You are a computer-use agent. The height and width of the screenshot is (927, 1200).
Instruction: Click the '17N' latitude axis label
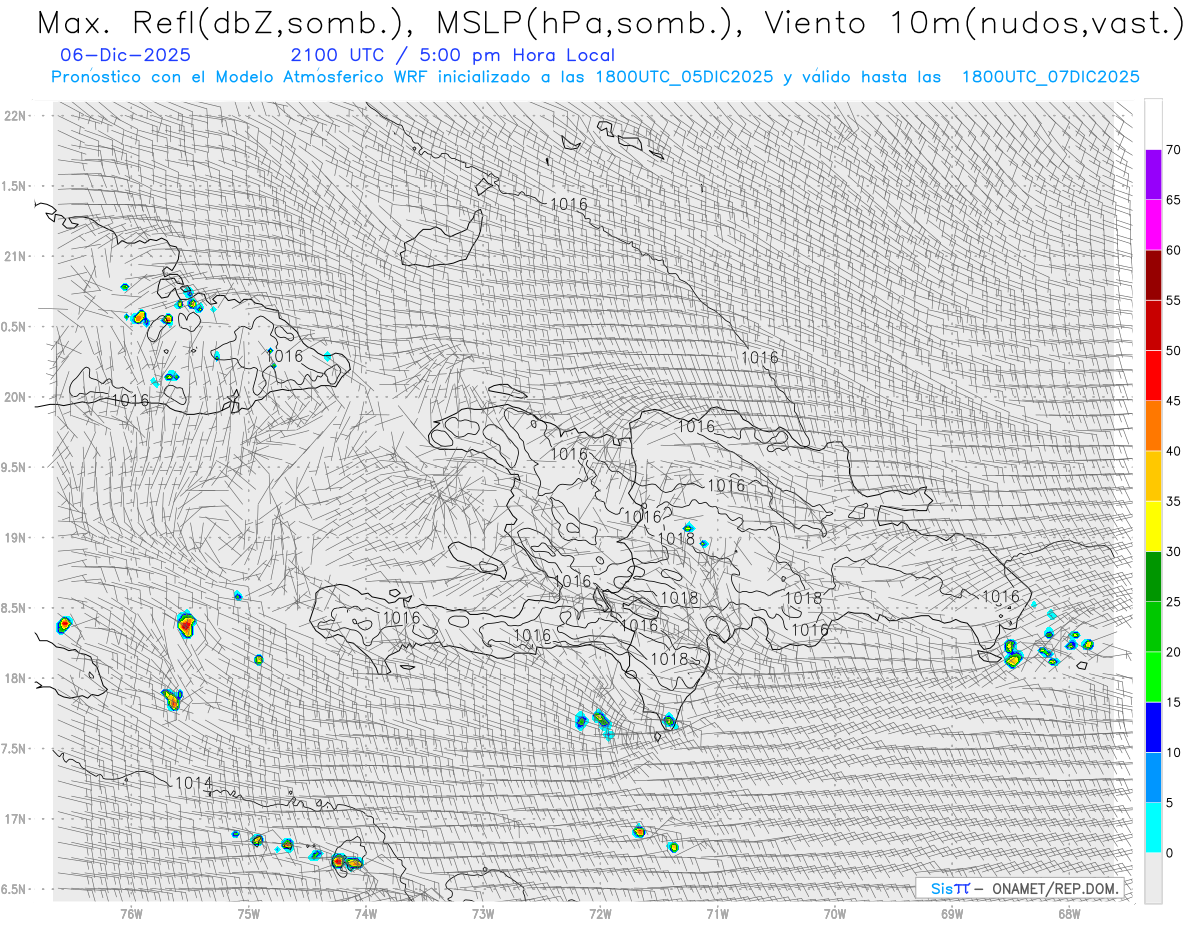14,819
